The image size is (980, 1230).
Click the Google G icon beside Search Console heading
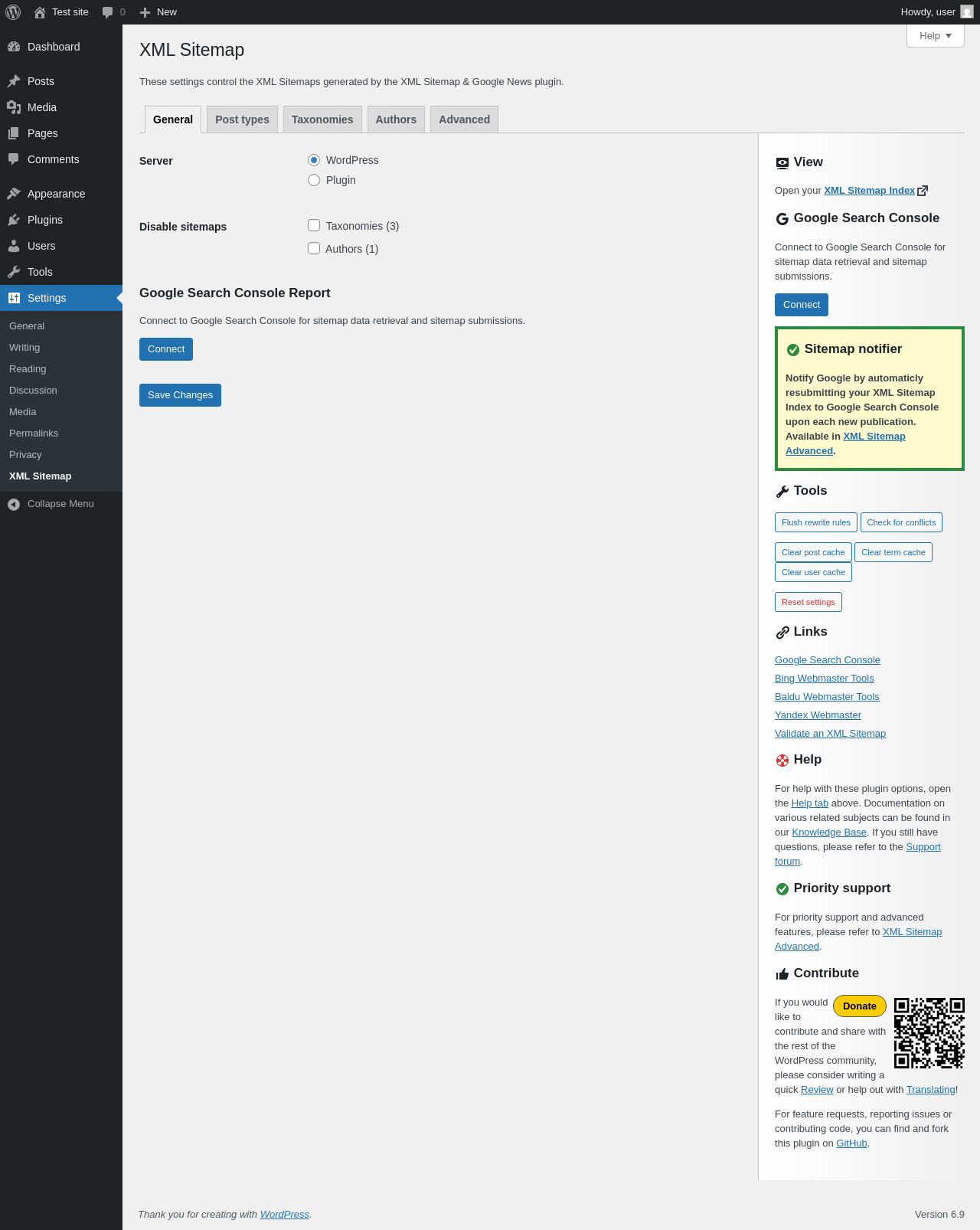(782, 219)
